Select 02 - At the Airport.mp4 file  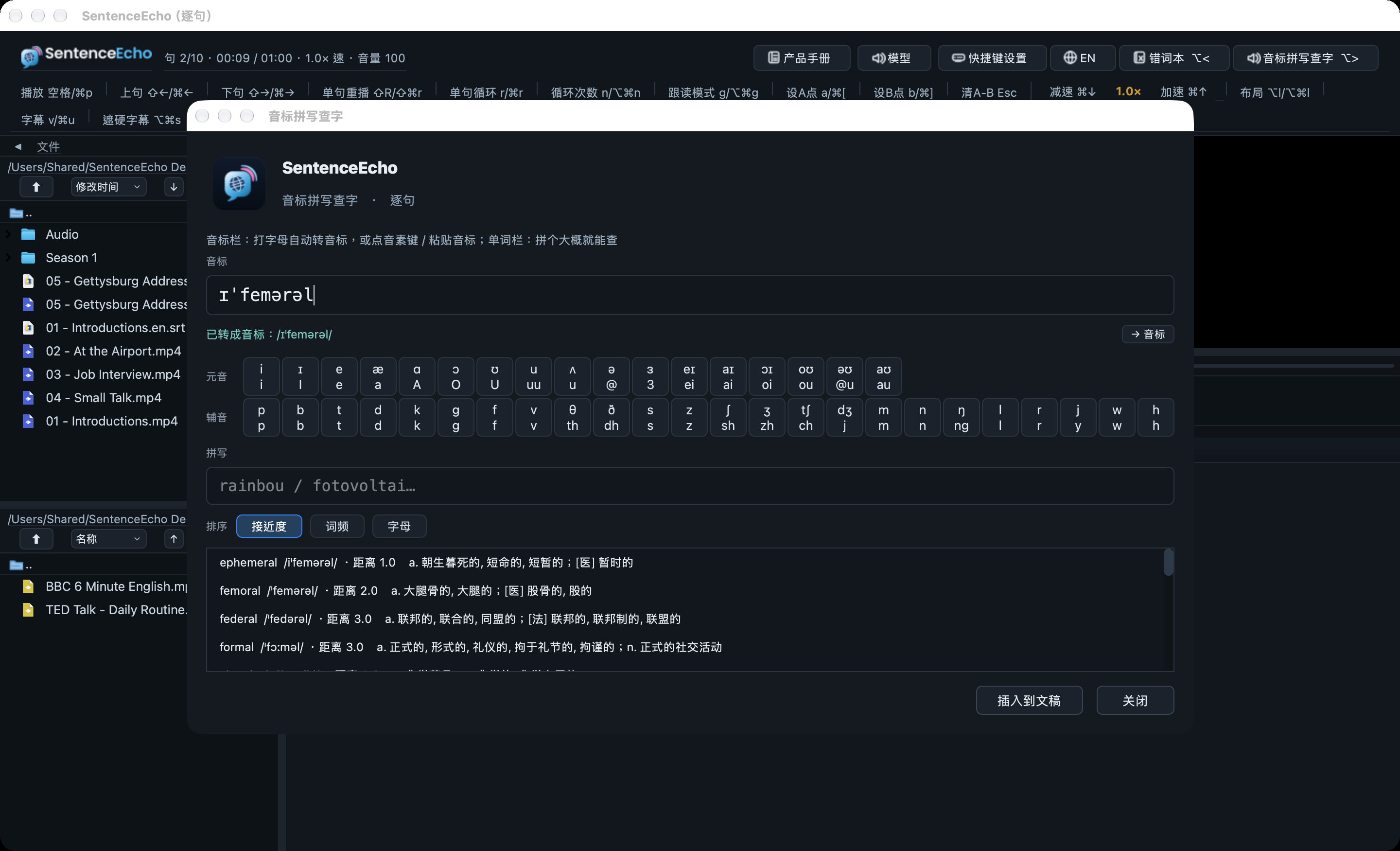(114, 351)
